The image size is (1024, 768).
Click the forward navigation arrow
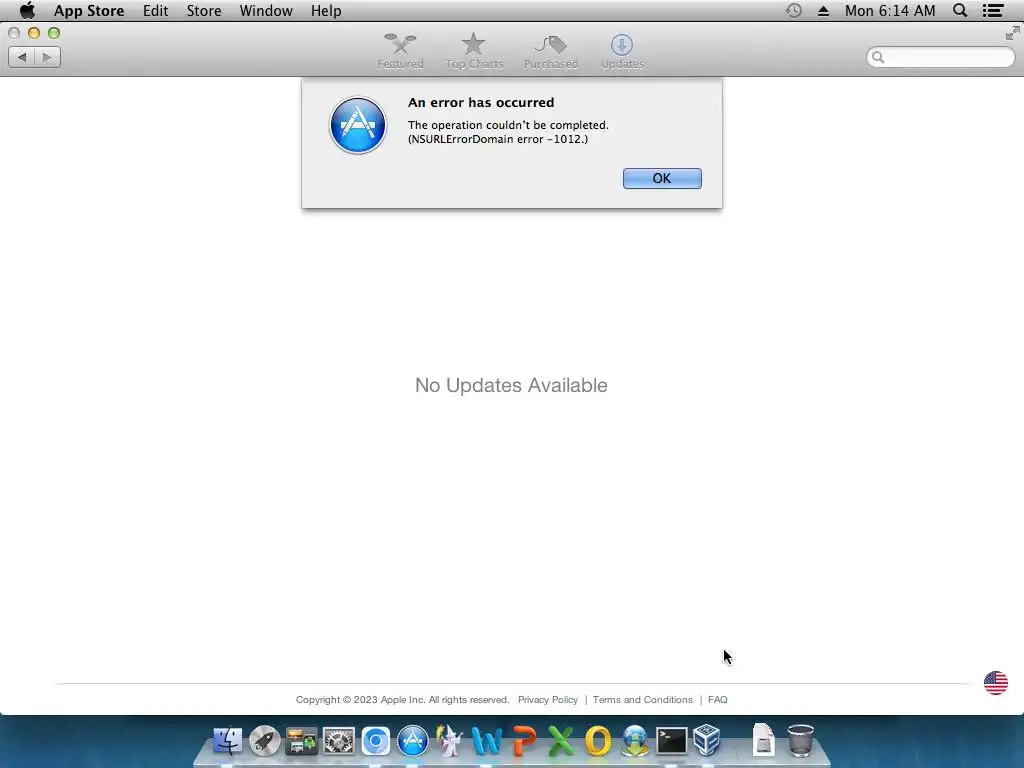(48, 57)
